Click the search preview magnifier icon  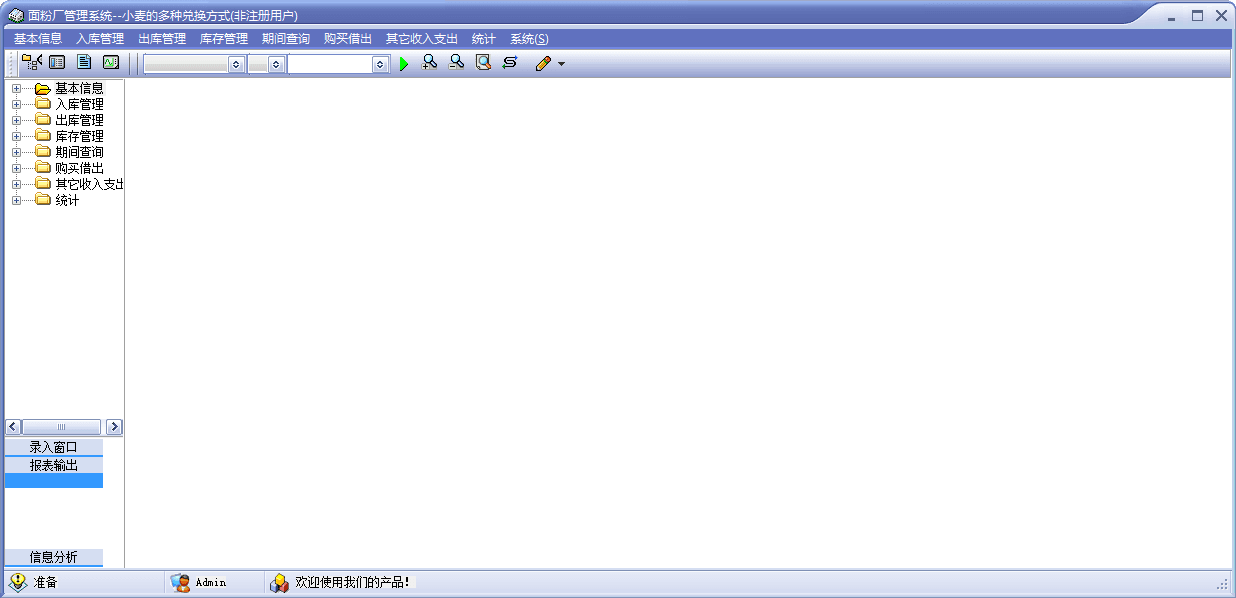[x=483, y=63]
